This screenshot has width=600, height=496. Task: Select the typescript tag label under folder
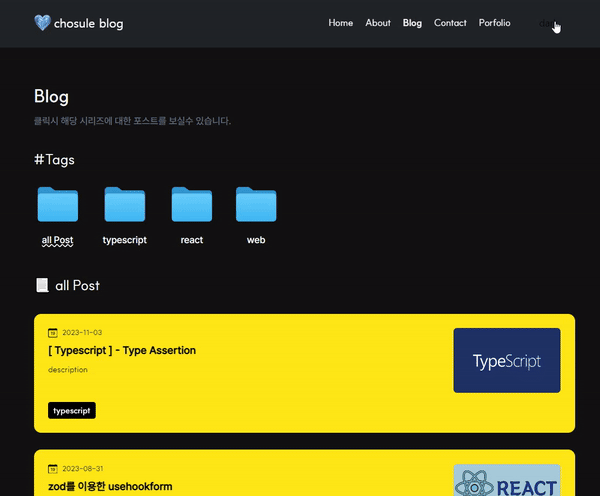pyautogui.click(x=125, y=240)
